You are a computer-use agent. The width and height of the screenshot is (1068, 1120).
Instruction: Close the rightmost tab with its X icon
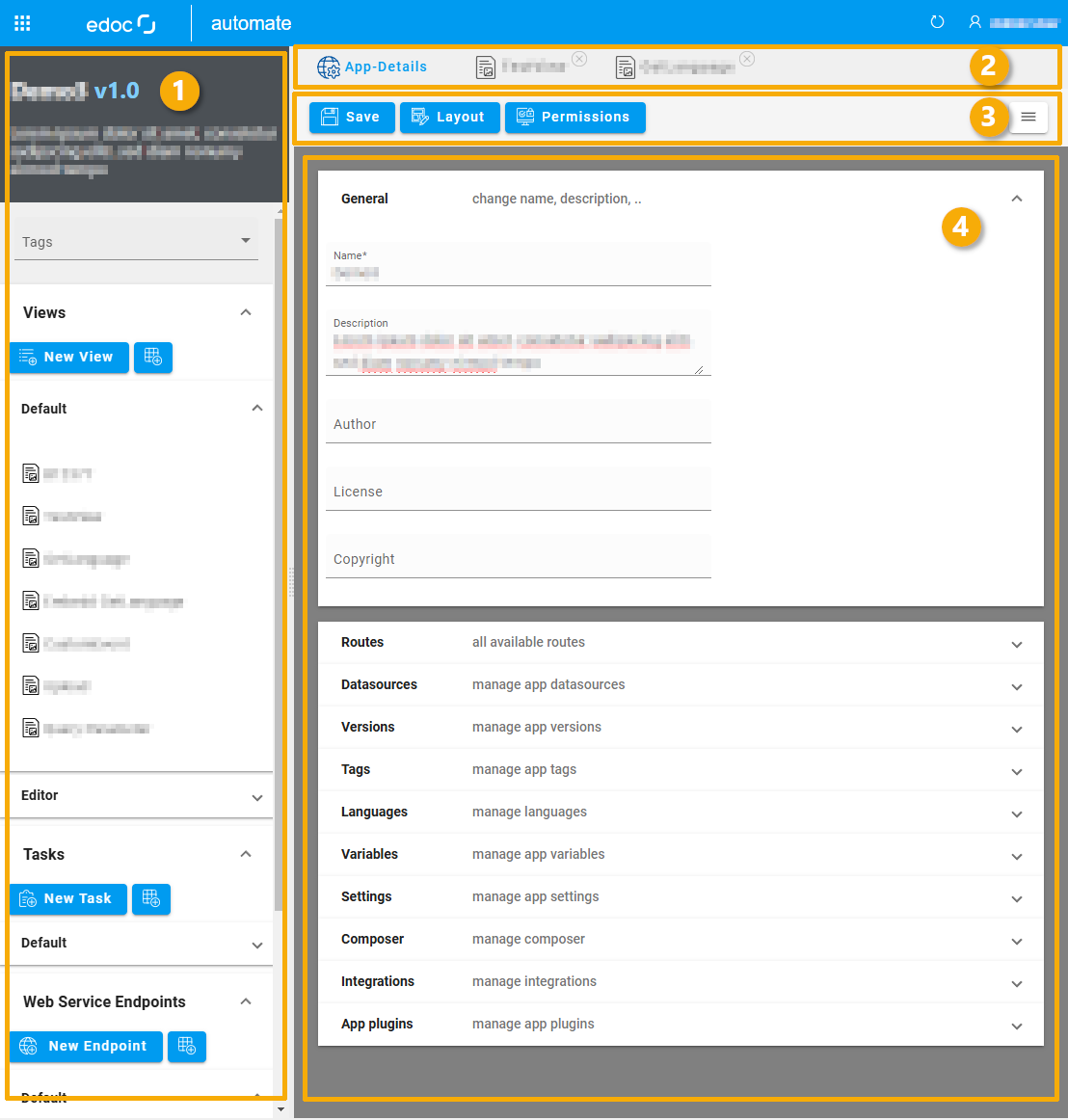[747, 59]
